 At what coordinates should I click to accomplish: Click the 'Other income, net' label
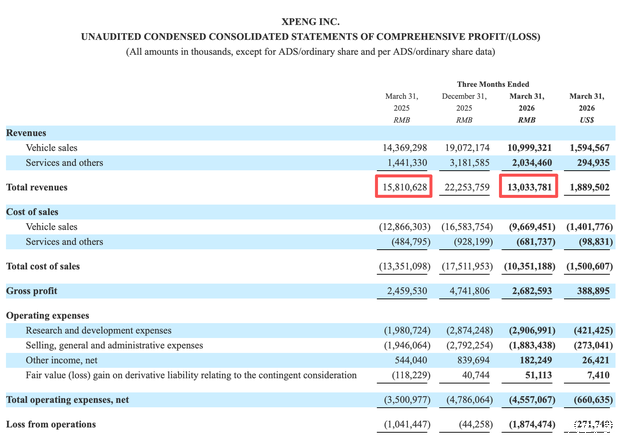pyautogui.click(x=61, y=360)
